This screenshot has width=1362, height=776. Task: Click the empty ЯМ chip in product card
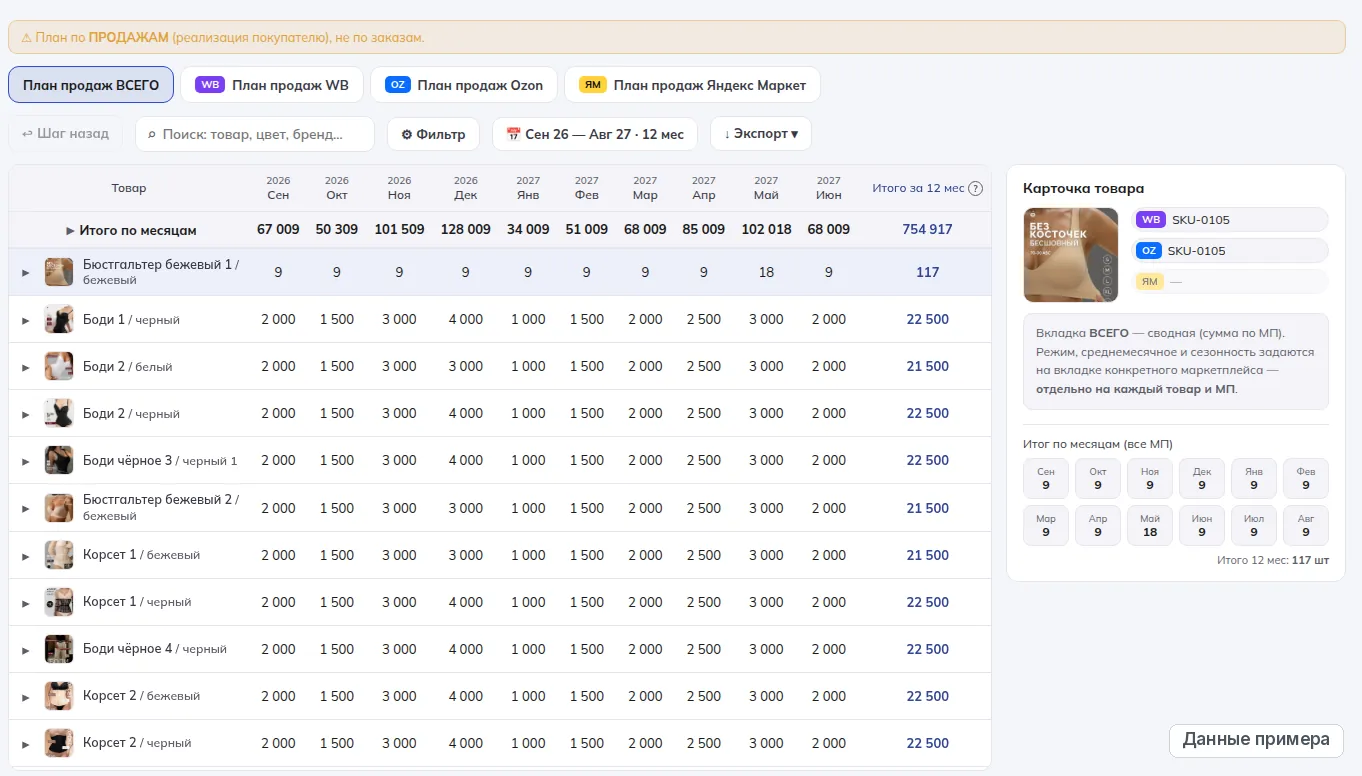(1230, 282)
